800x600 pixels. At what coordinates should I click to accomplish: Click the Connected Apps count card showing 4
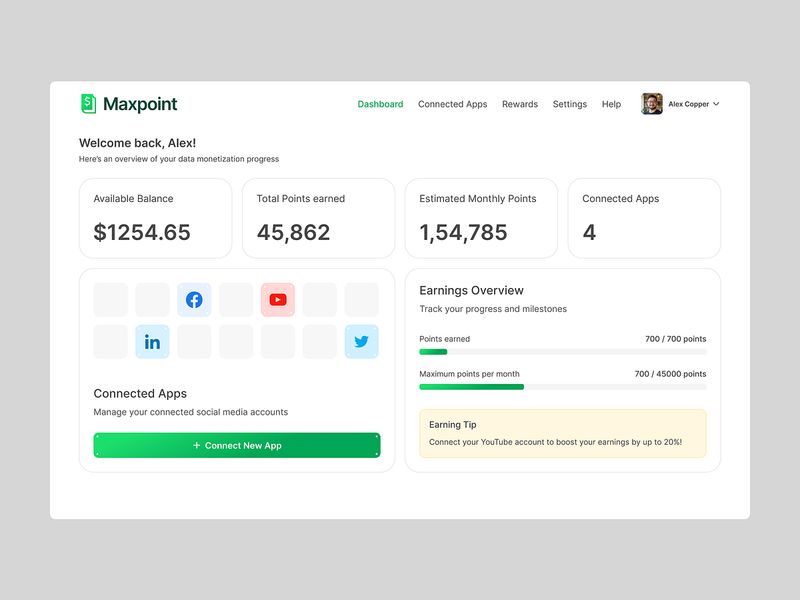tap(644, 218)
